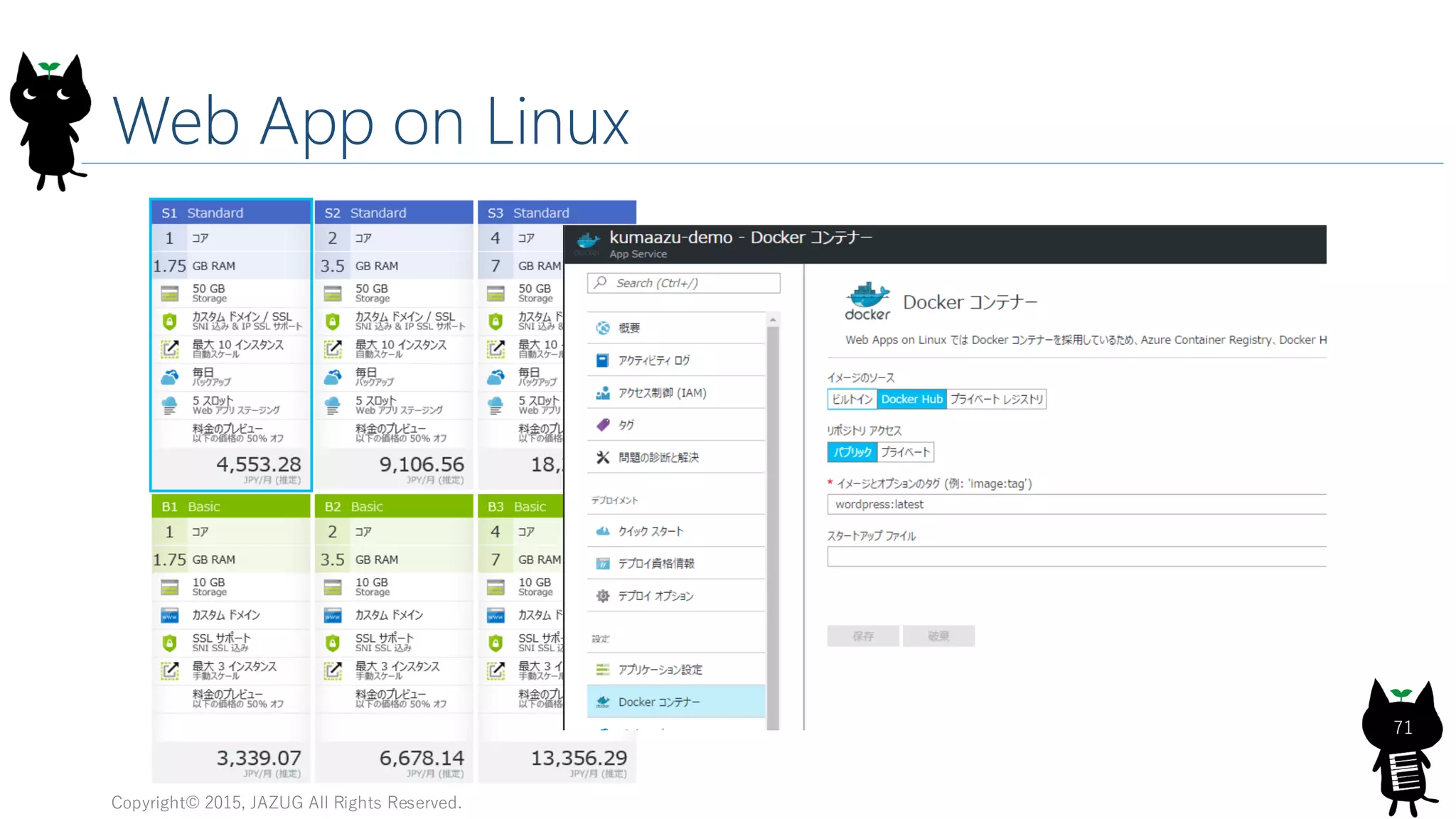Click the search magnifier icon

click(x=601, y=282)
